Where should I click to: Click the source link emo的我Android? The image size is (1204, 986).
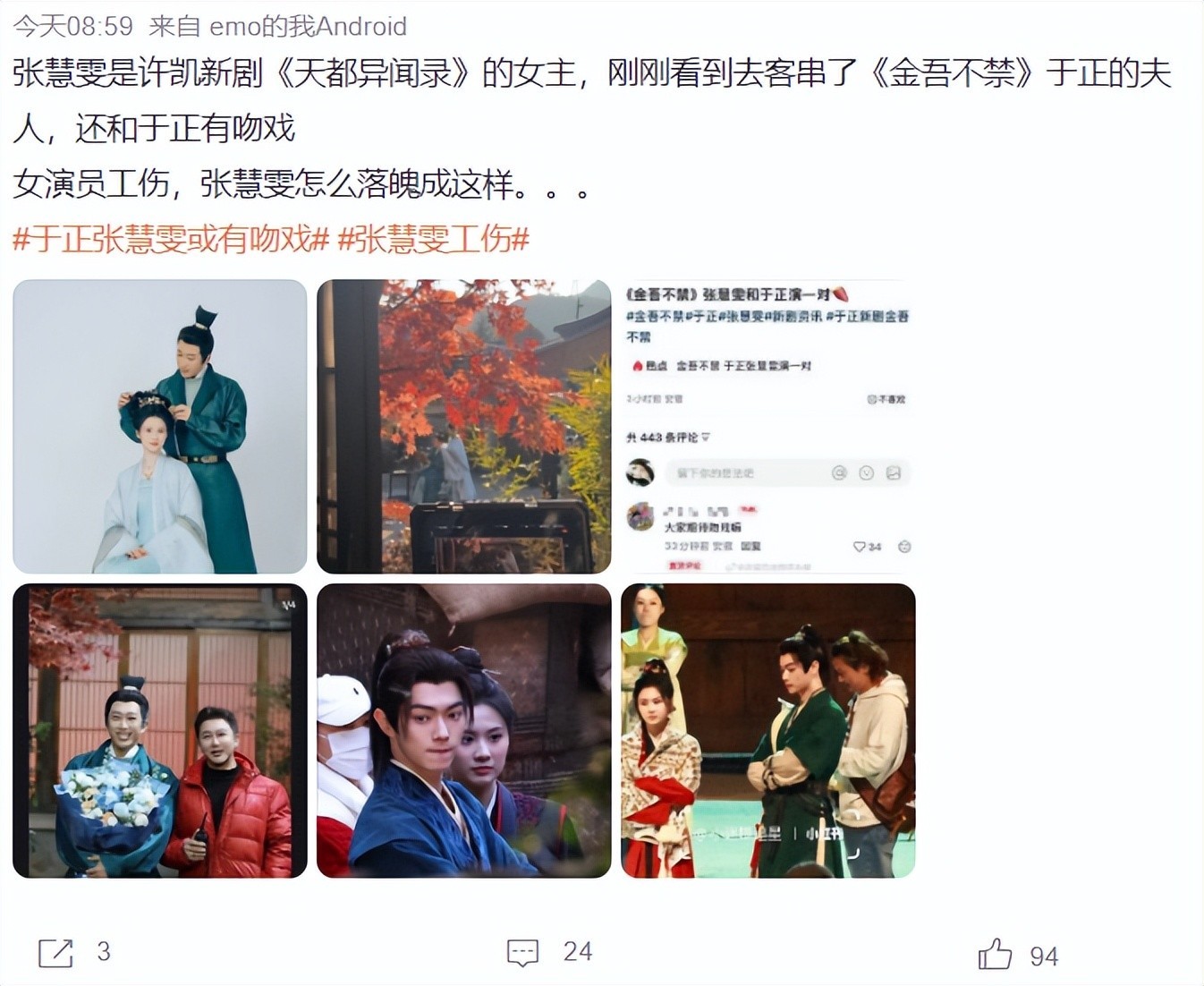(x=308, y=26)
